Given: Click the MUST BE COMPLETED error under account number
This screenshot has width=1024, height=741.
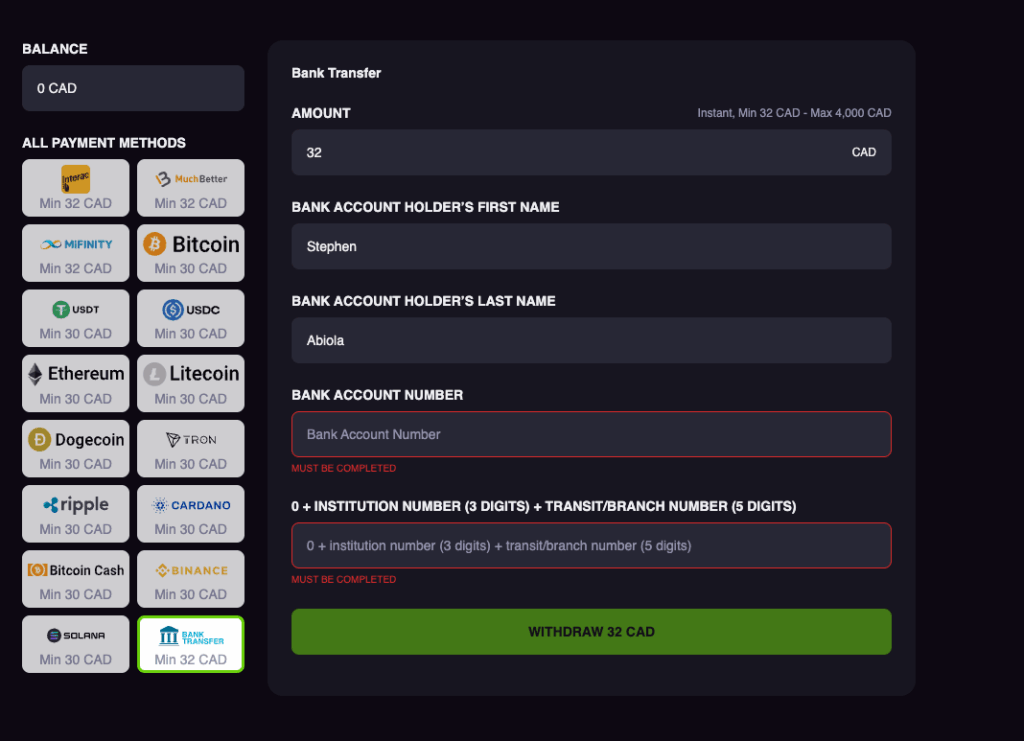Looking at the screenshot, I should (x=344, y=468).
